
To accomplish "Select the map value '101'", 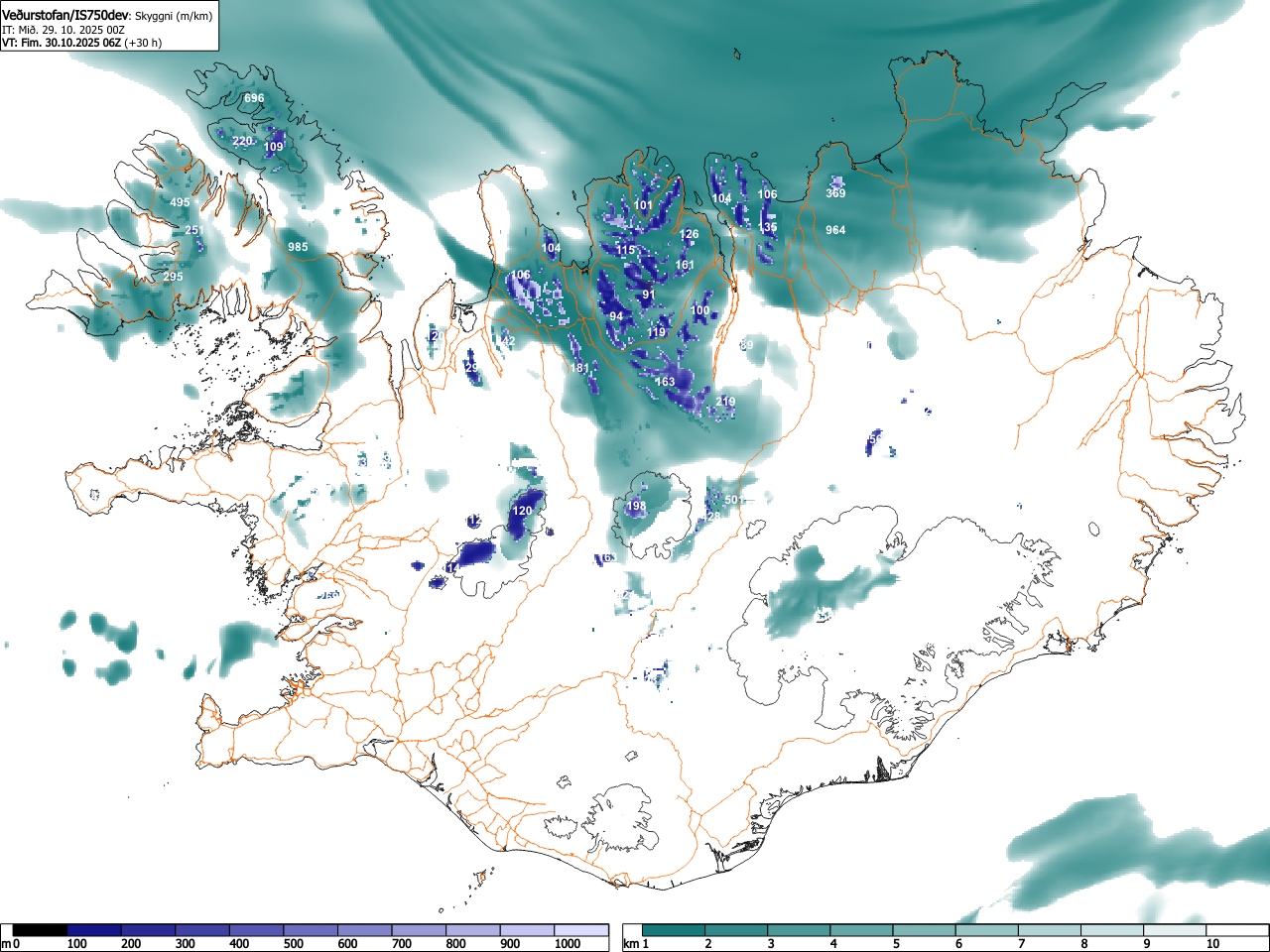I will (644, 206).
